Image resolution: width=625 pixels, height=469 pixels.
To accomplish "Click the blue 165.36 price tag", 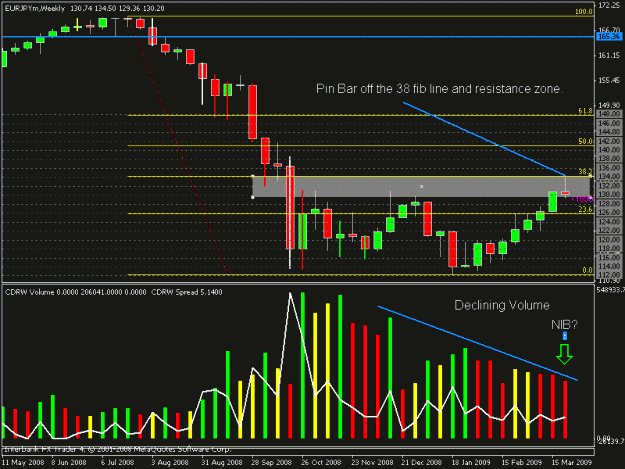I will point(609,37).
